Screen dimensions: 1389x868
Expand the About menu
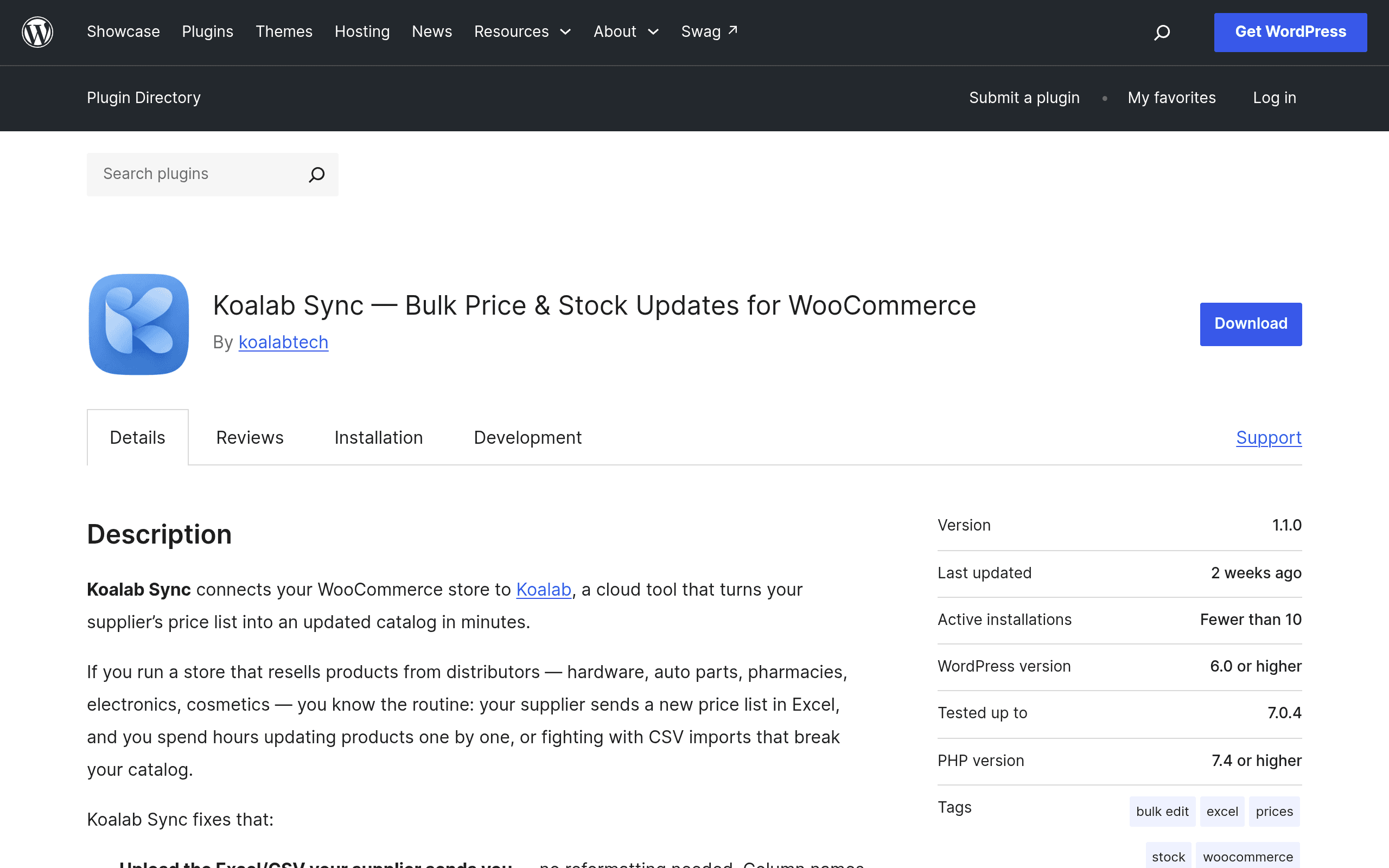pyautogui.click(x=626, y=31)
